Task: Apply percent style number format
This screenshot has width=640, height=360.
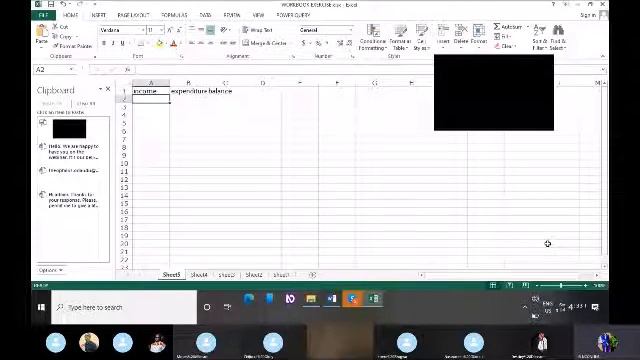Action: click(318, 43)
